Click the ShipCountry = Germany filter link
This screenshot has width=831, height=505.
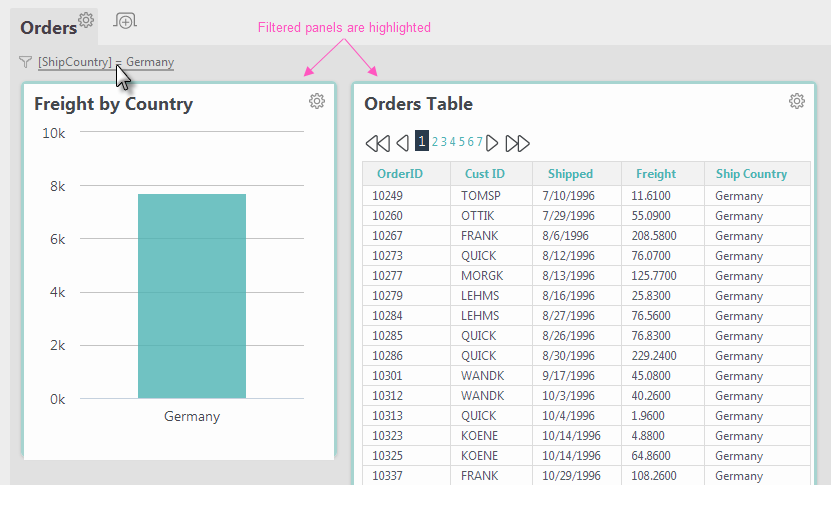106,62
